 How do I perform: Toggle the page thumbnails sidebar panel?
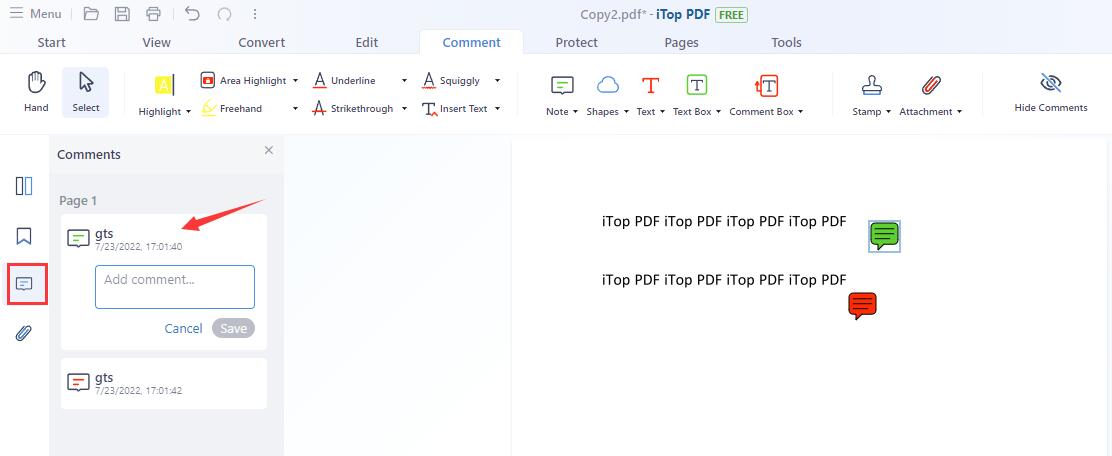tap(24, 186)
